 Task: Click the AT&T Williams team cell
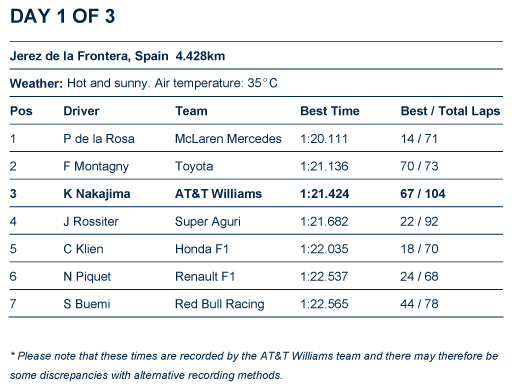pyautogui.click(x=218, y=194)
